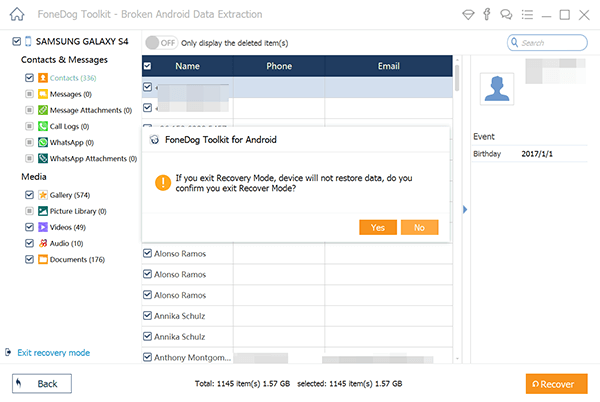This screenshot has width=600, height=402.
Task: Click the orange Recover button
Action: (556, 384)
